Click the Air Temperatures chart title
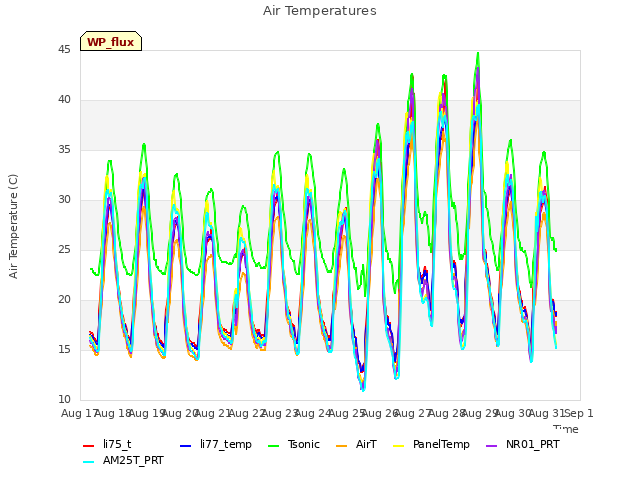This screenshot has width=640, height=480. click(x=320, y=11)
